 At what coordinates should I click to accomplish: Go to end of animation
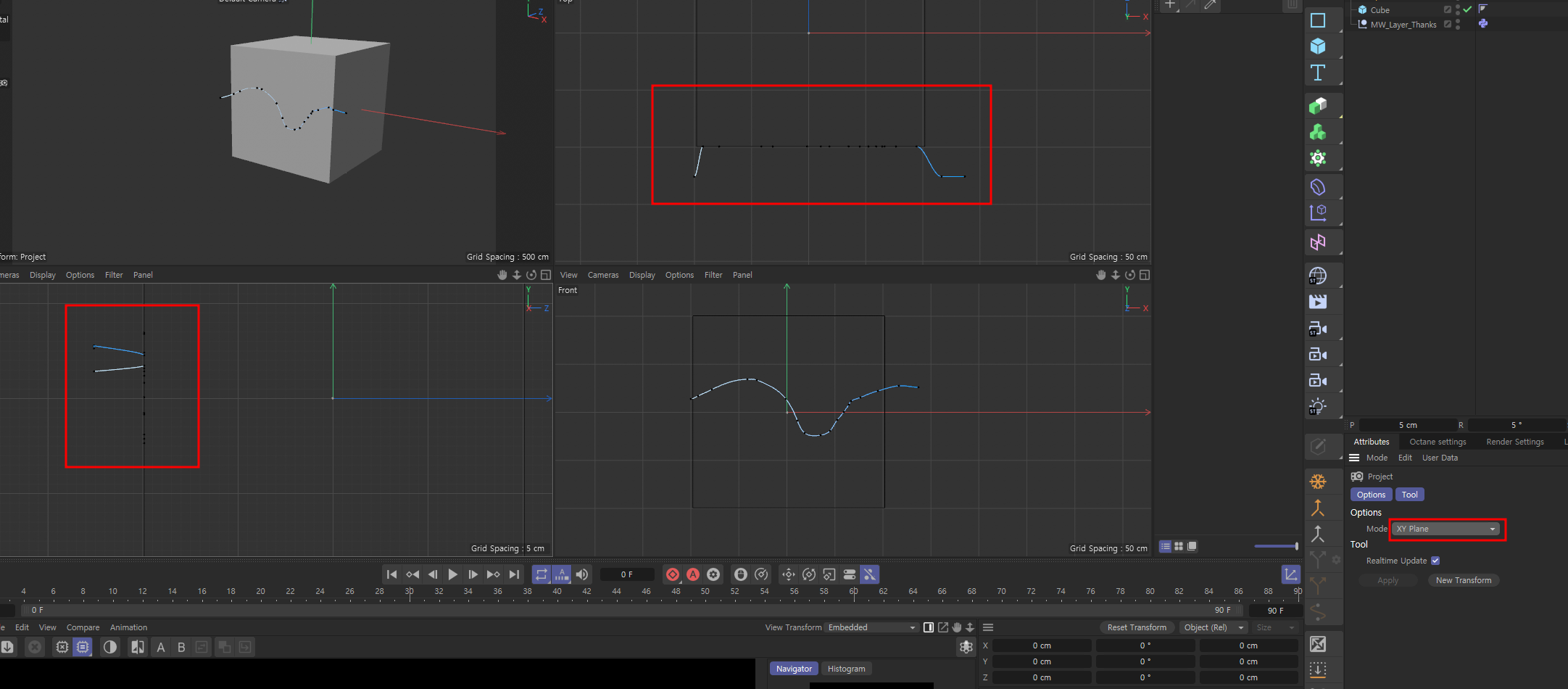(514, 574)
